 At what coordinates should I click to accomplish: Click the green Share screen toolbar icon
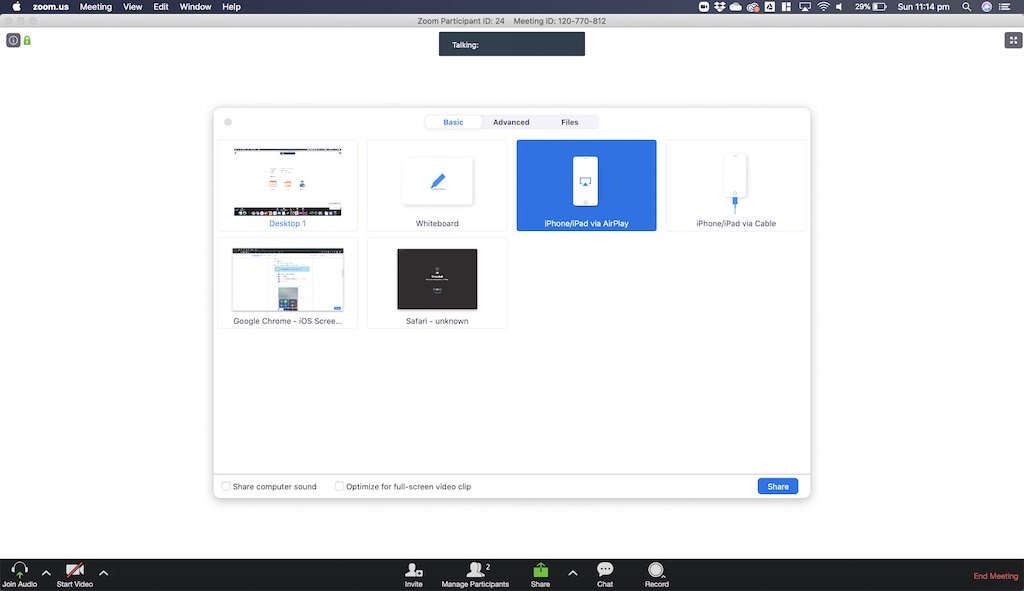540,570
